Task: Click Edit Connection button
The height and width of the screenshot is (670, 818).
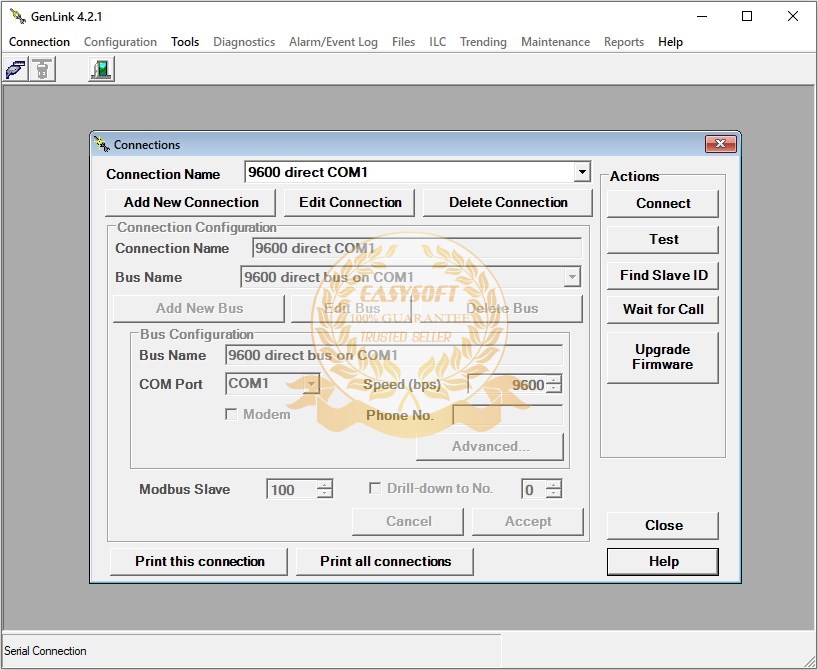Action: (350, 202)
